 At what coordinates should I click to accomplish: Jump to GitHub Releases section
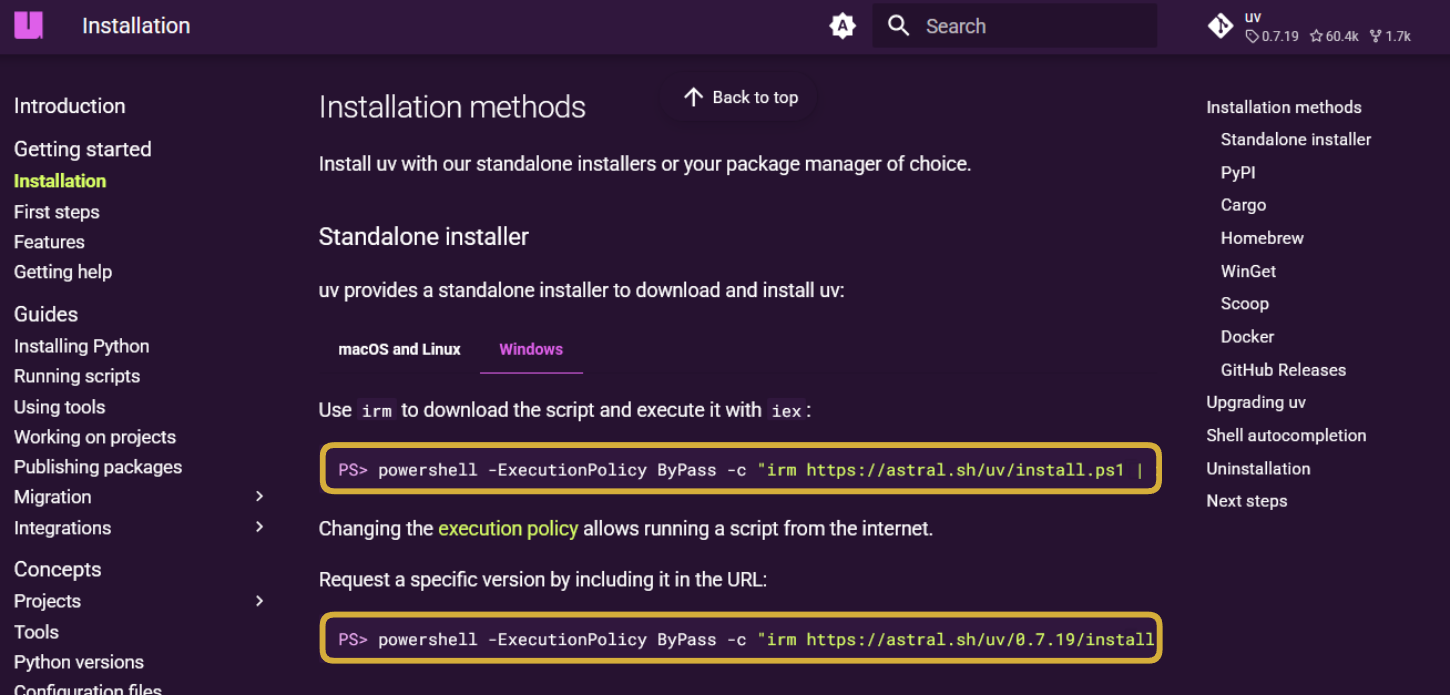tap(1283, 370)
